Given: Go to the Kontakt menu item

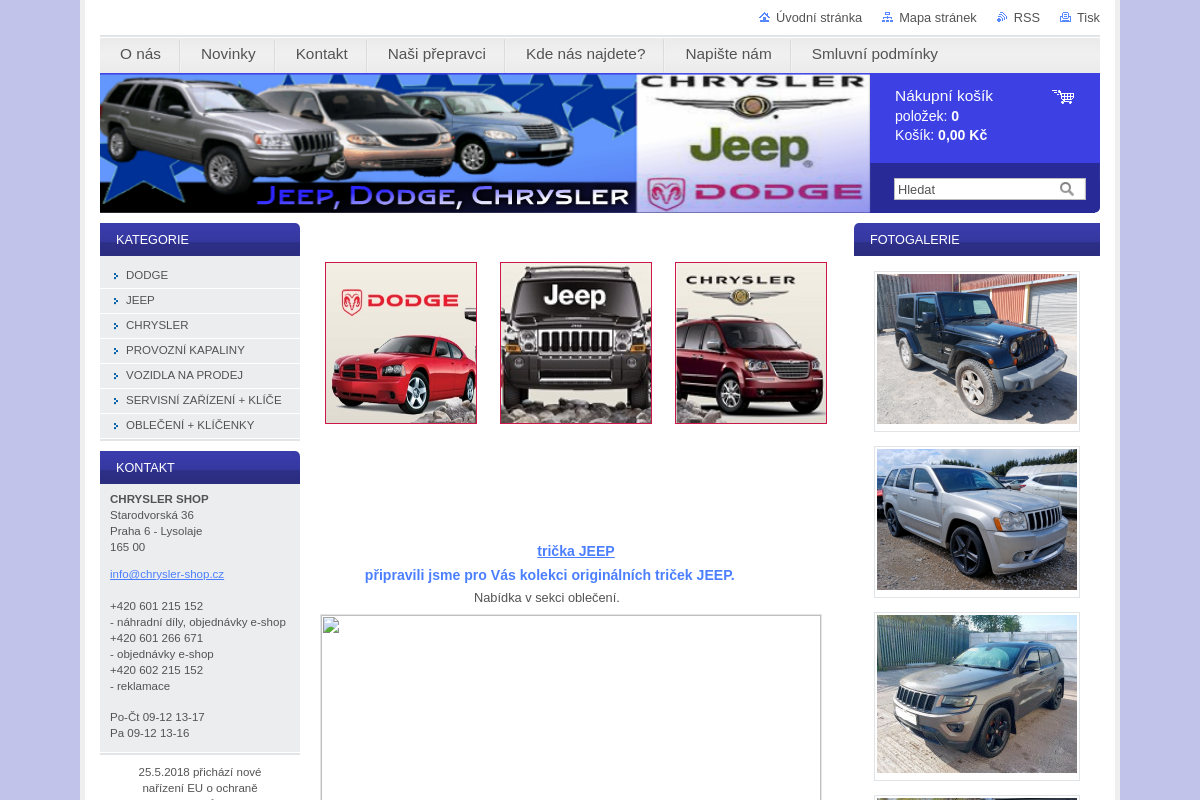Looking at the screenshot, I should [x=322, y=54].
